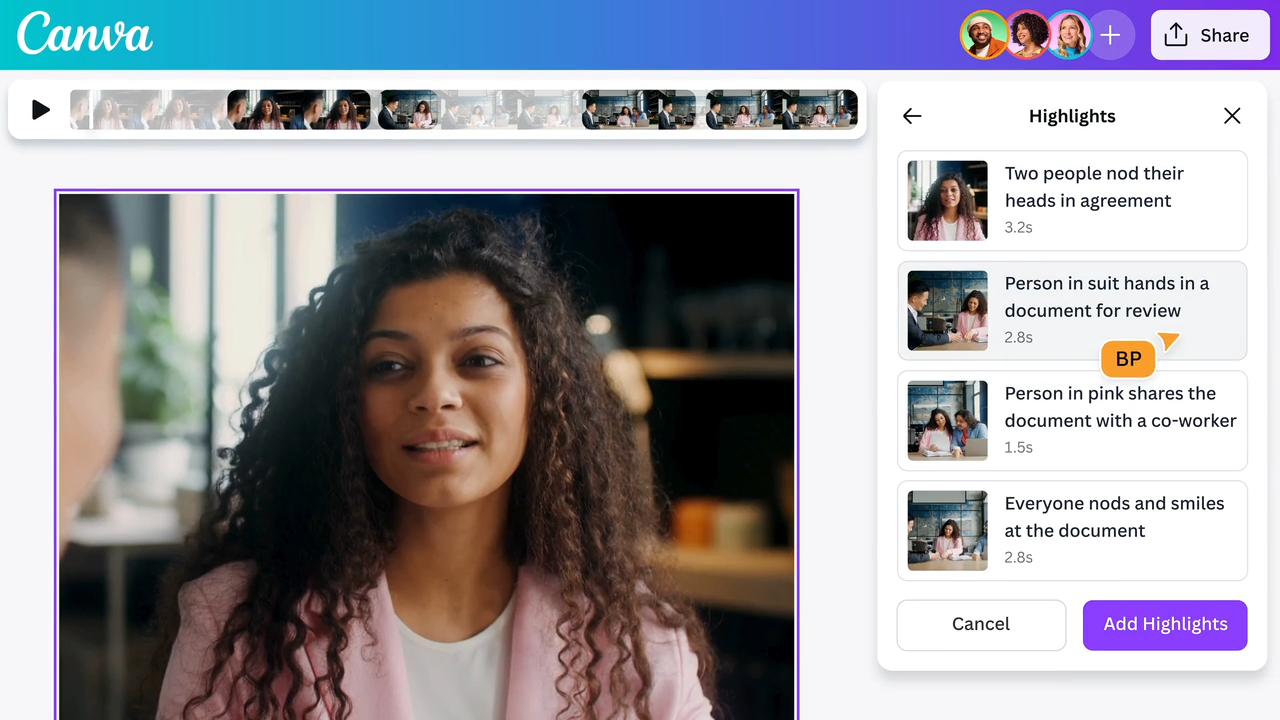The width and height of the screenshot is (1280, 720).
Task: Click the plus icon to add collaborator
Action: coord(1110,36)
